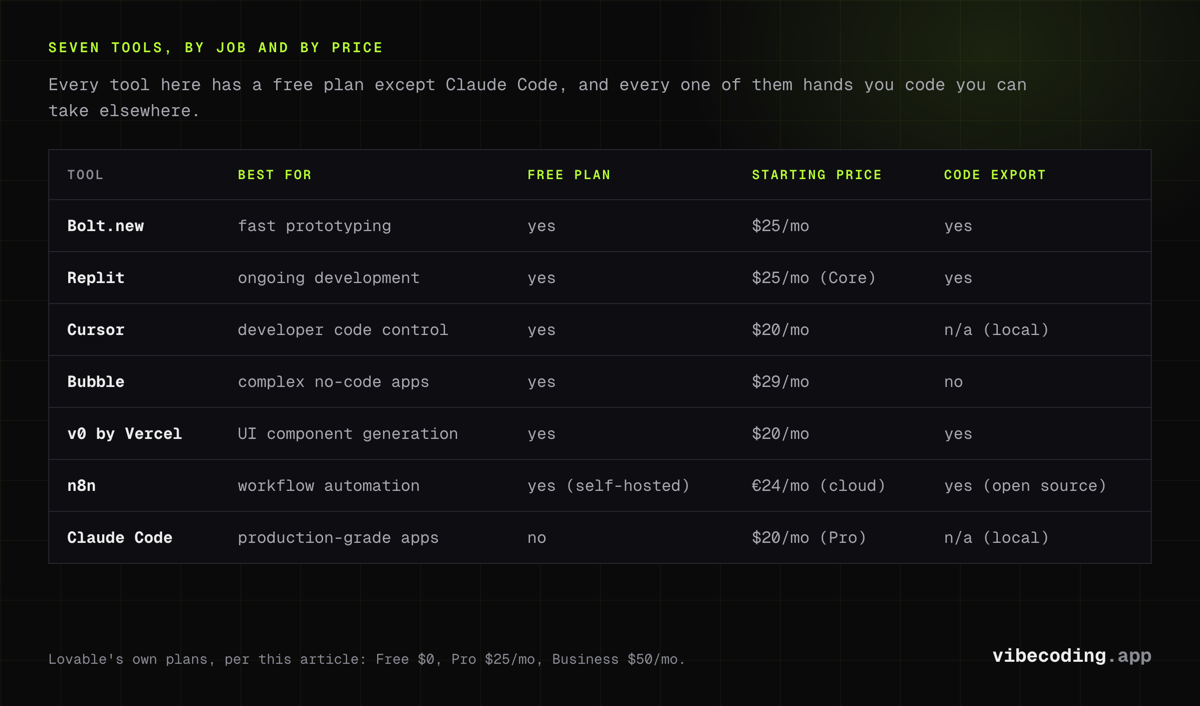Viewport: 1200px width, 706px height.
Task: Click v0 by Vercel's code export 'yes'
Action: [958, 434]
